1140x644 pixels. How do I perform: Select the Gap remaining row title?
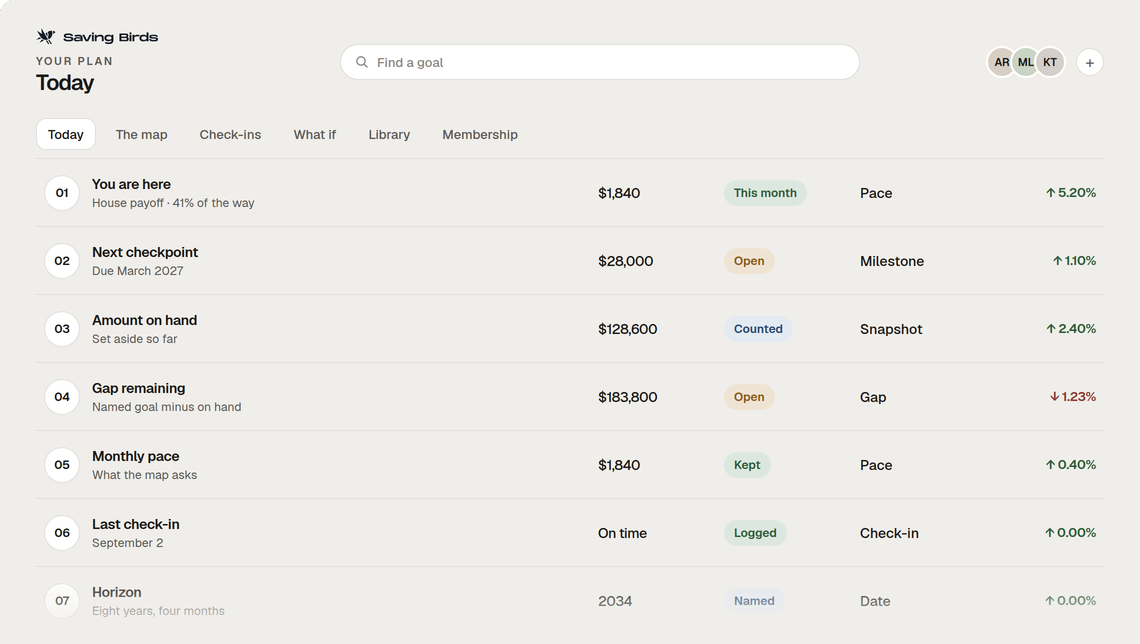(138, 388)
